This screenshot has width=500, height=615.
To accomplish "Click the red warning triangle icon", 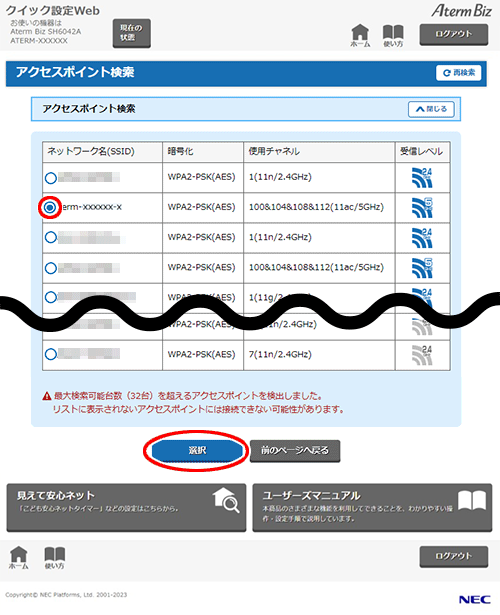I will pyautogui.click(x=47, y=396).
